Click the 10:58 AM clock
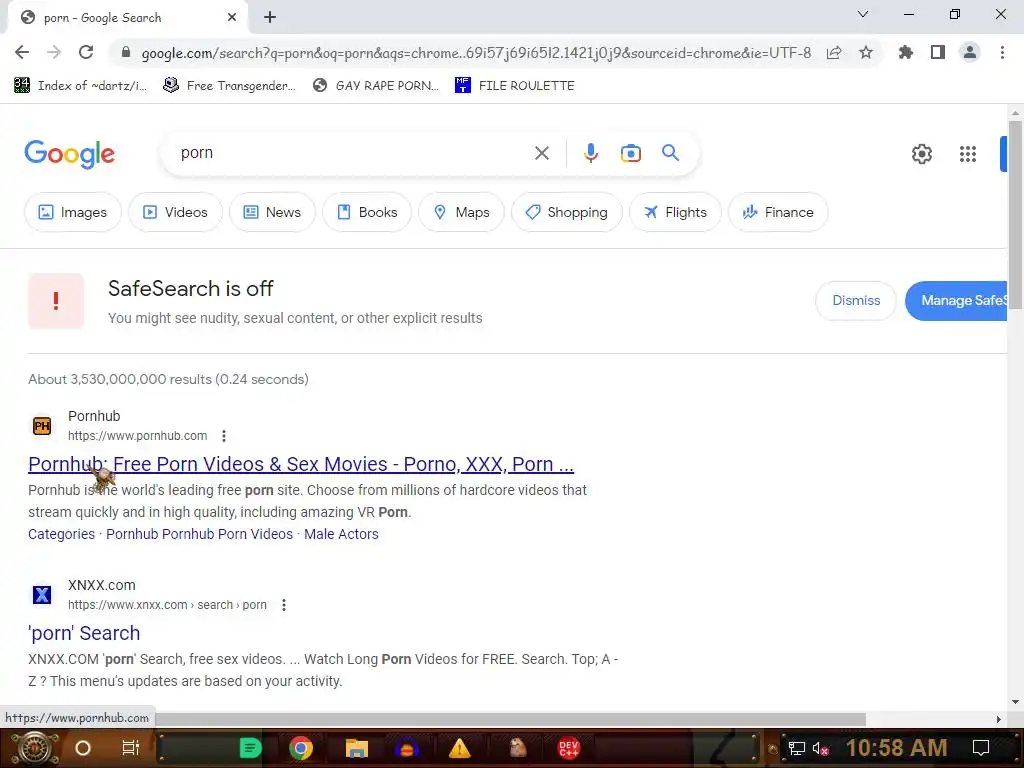The width and height of the screenshot is (1024, 768). (x=897, y=748)
